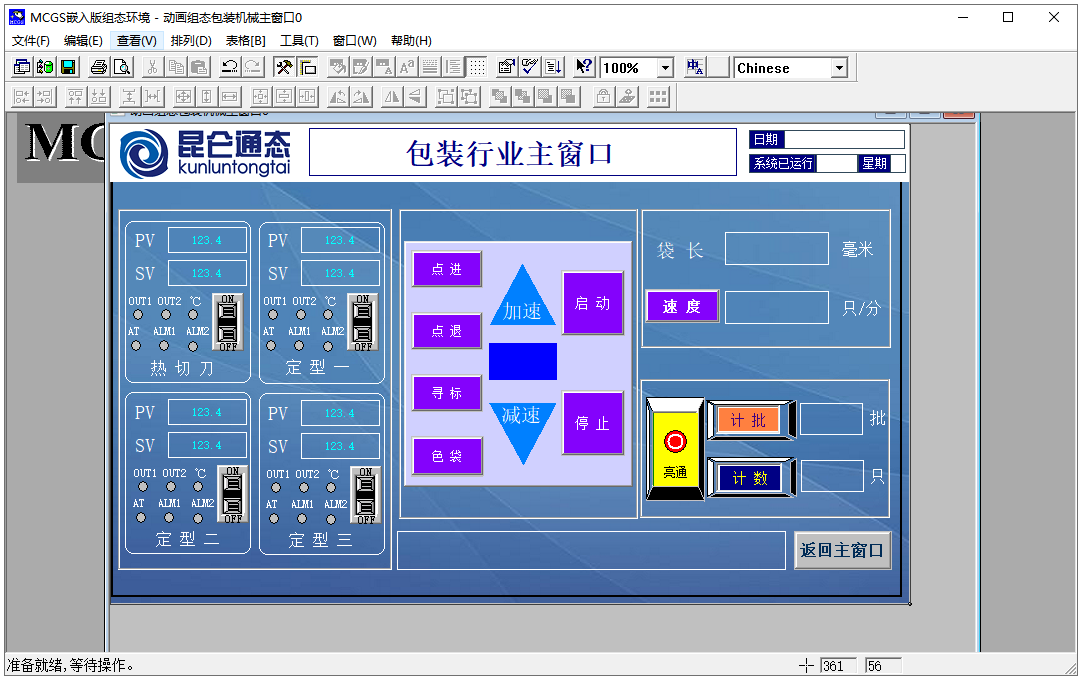Toggle the toolbox with the hammer icon

284,67
